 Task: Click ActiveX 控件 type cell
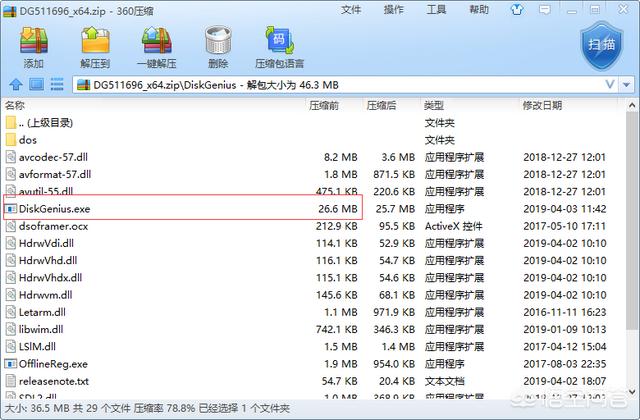[x=453, y=226]
